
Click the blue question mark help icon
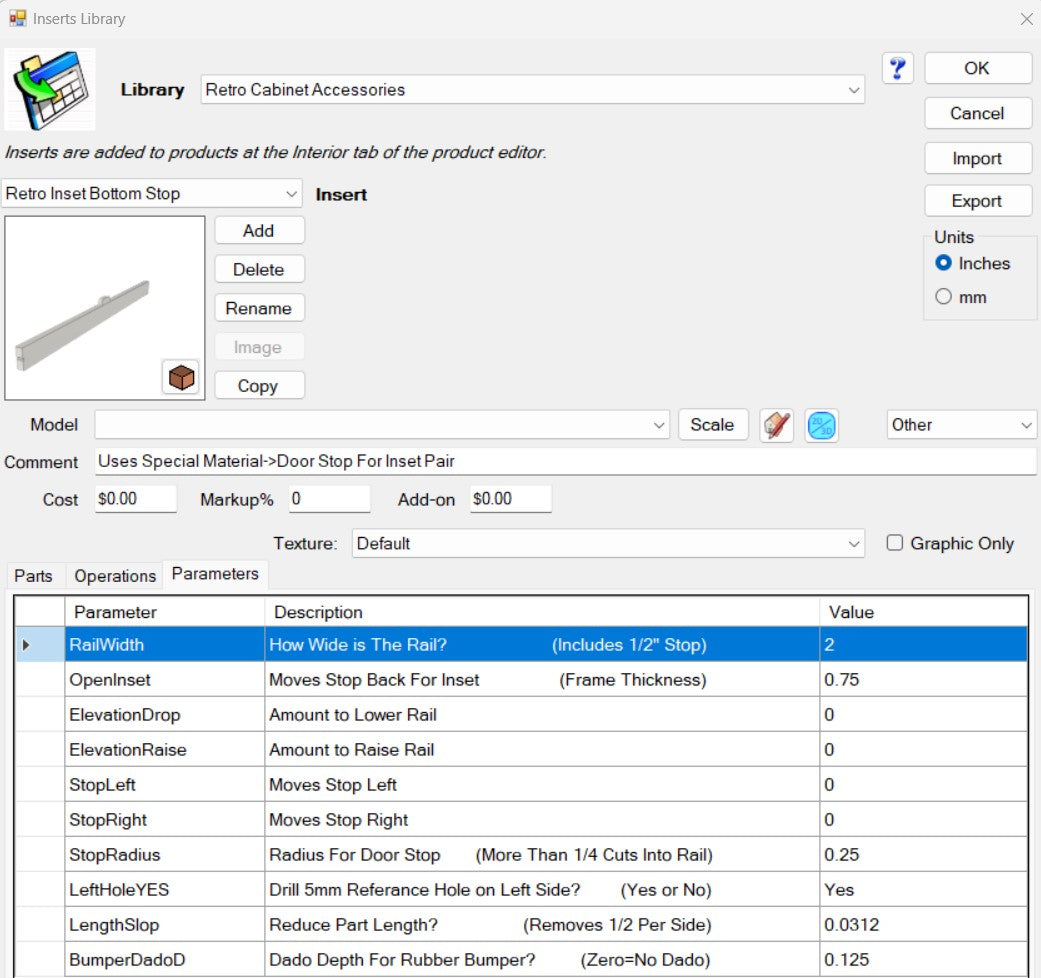(x=897, y=68)
